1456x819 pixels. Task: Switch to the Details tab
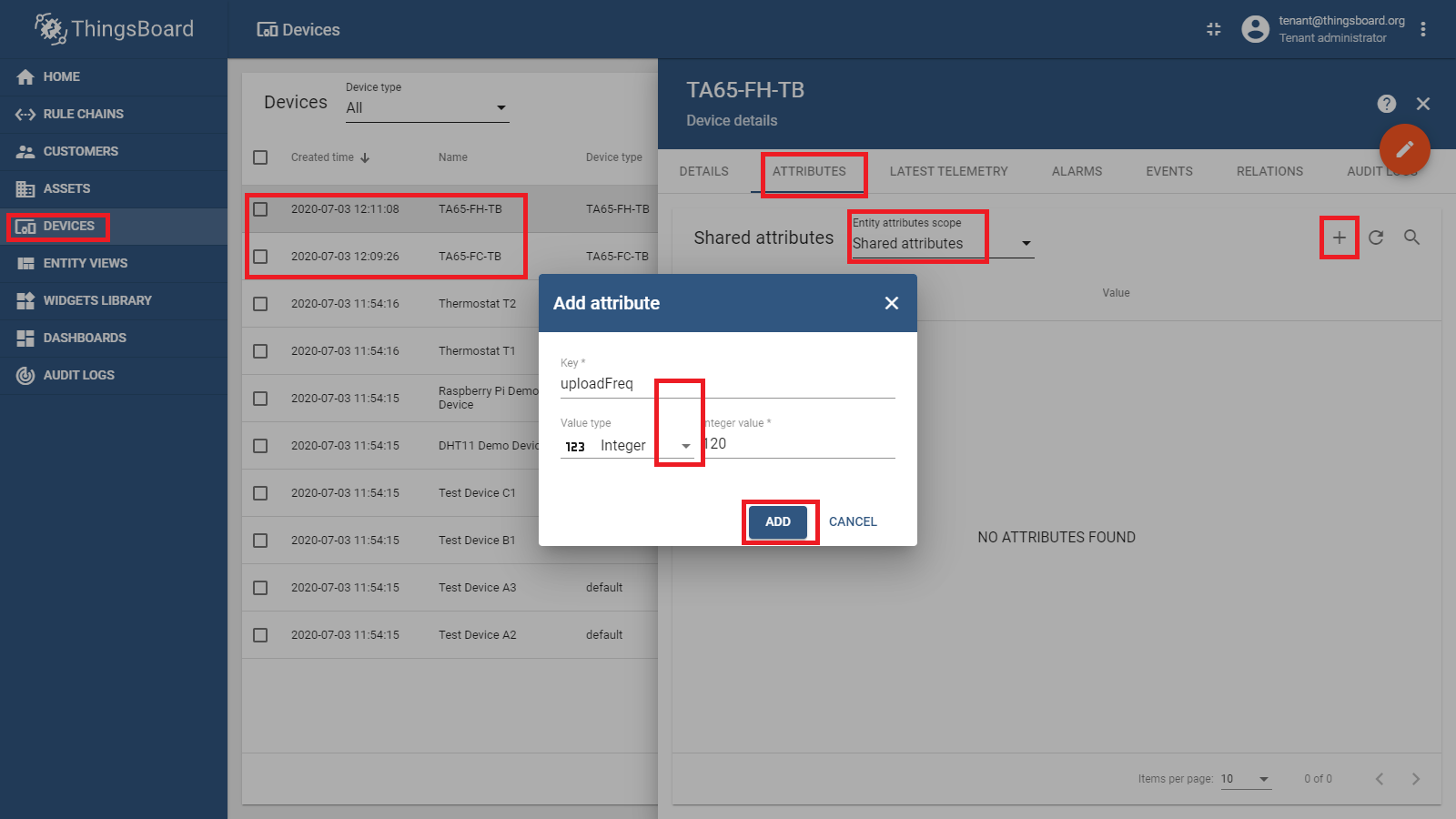[x=704, y=171]
